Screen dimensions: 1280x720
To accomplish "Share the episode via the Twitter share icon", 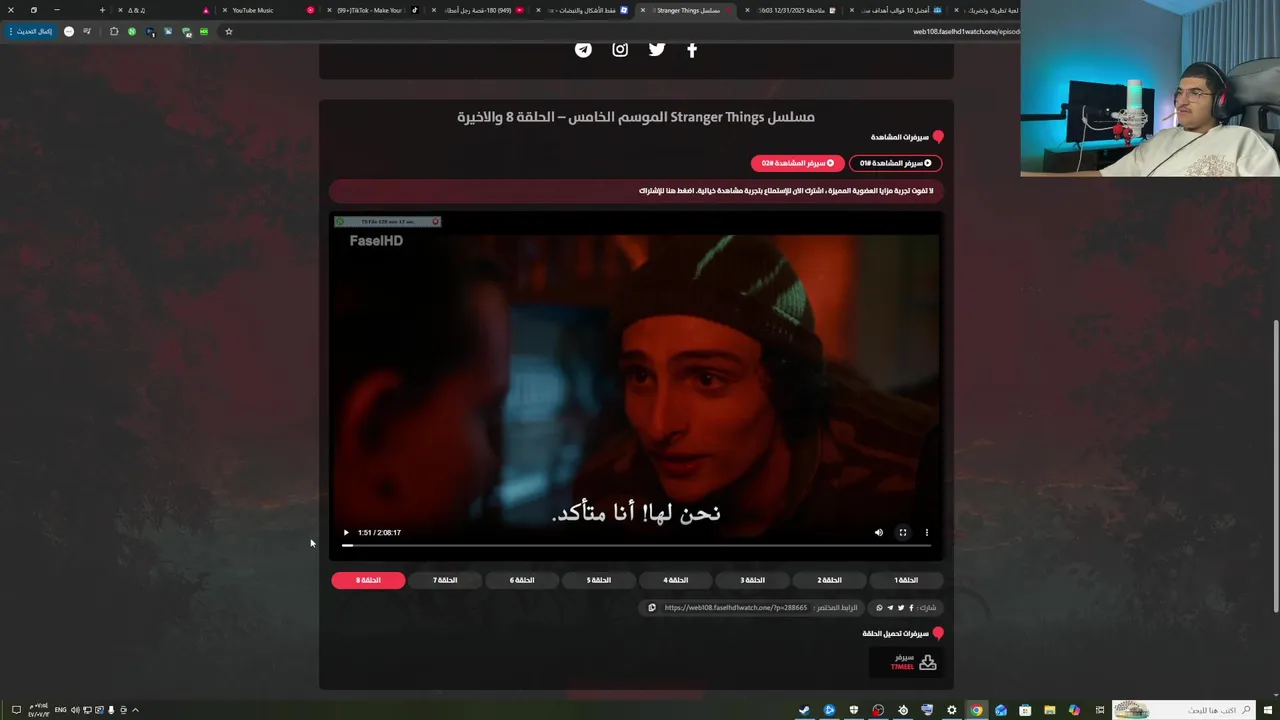I will pos(901,608).
